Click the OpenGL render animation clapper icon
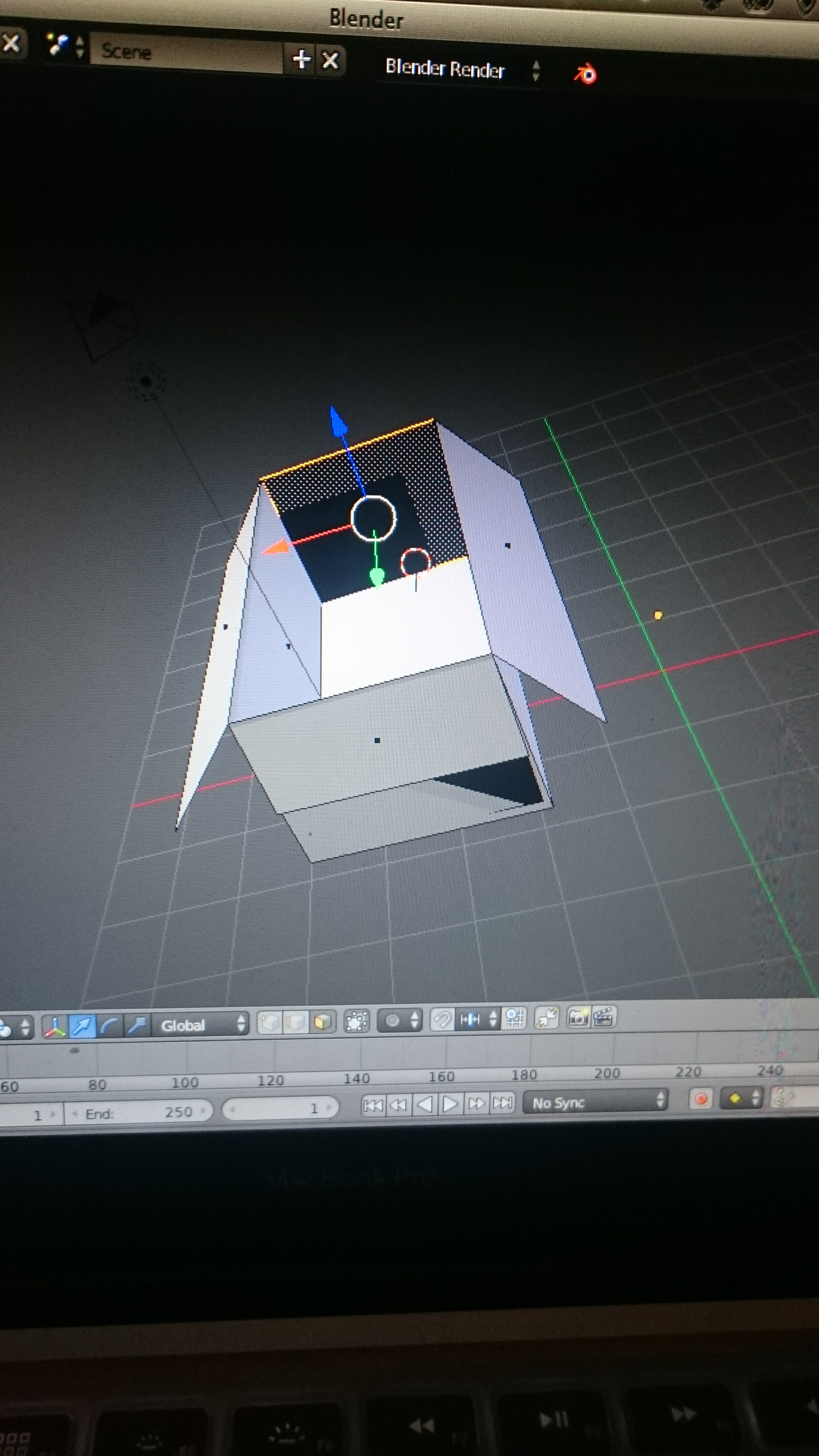This screenshot has width=819, height=1456. click(604, 1017)
